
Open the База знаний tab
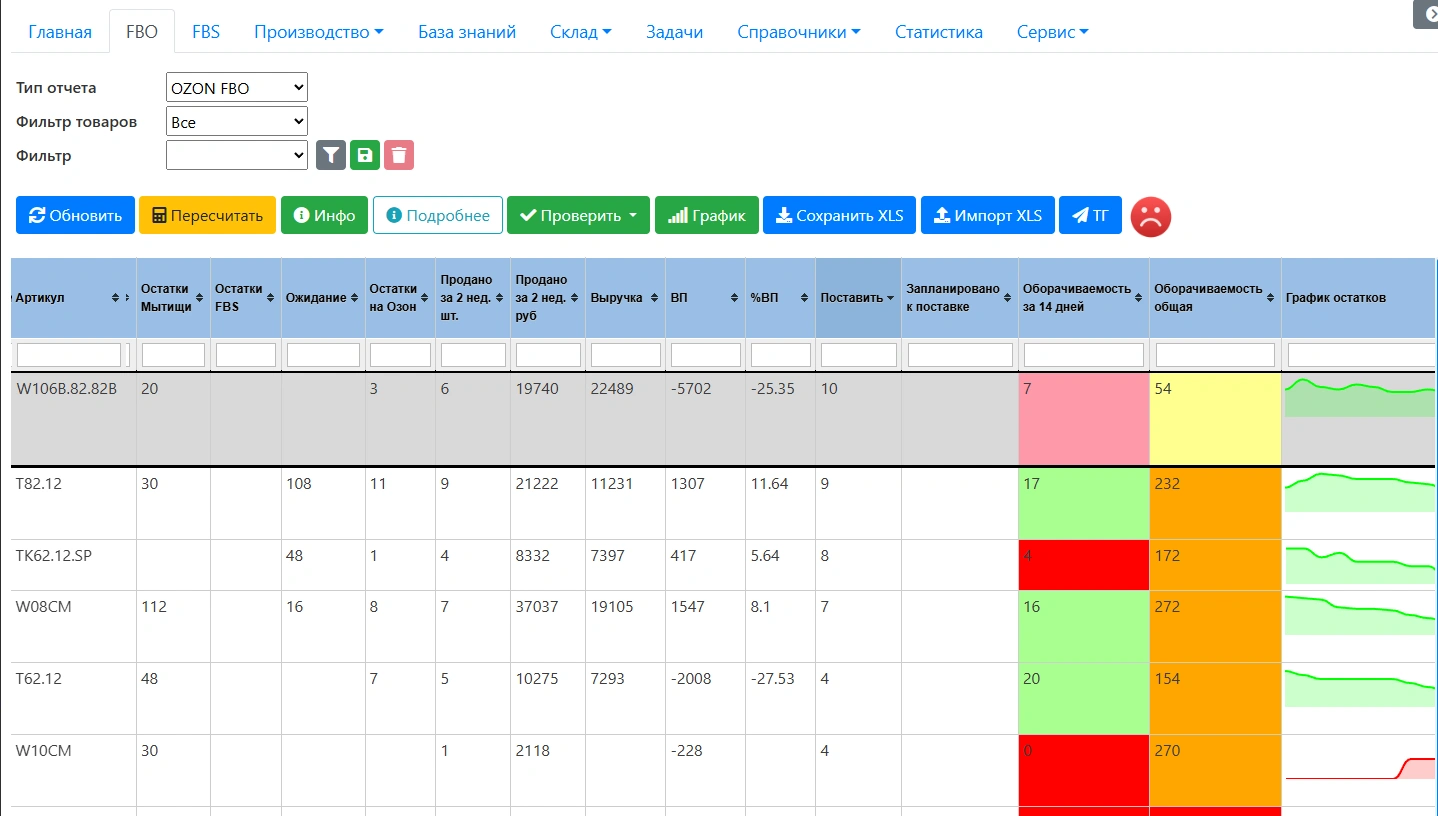[x=467, y=32]
